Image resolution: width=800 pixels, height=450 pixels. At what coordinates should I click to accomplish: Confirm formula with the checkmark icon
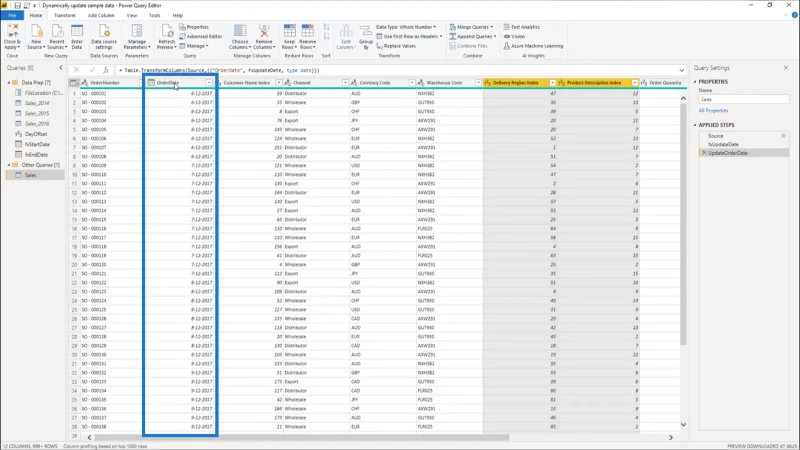(92, 70)
